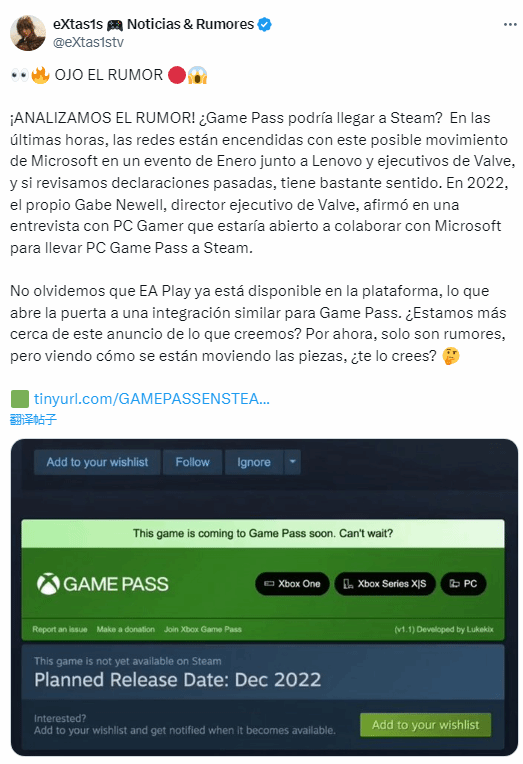Click the eXtas1s Noticias & Rumores display name
Image resolution: width=523 pixels, height=764 pixels.
[154, 24]
